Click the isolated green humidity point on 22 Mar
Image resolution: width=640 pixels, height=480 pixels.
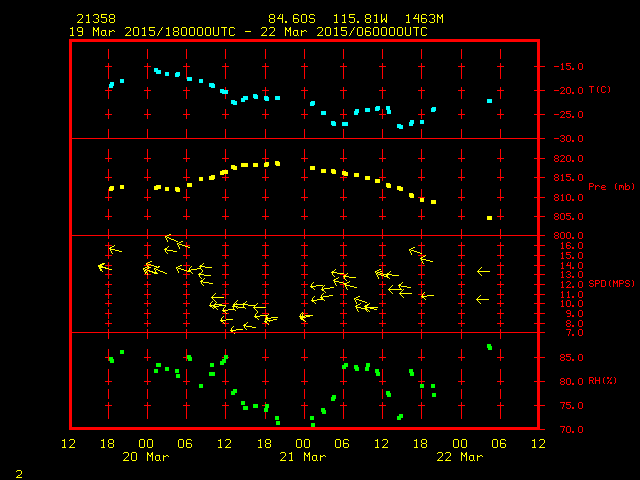pos(489,347)
